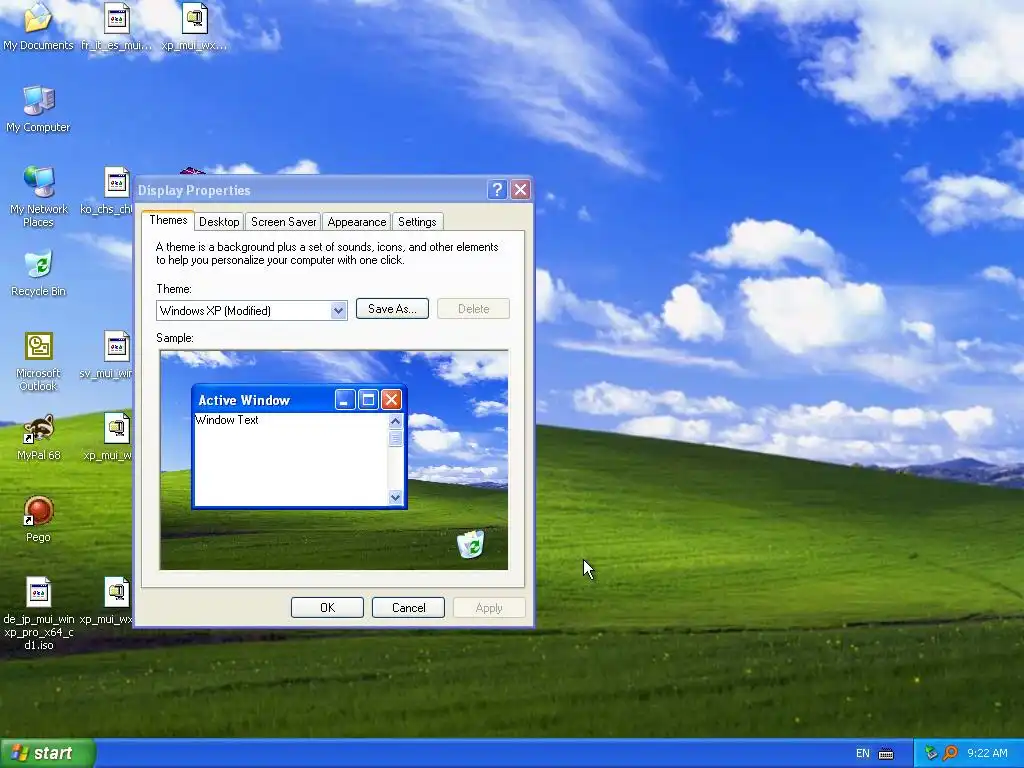This screenshot has width=1024, height=768.
Task: Open the Settings tab
Action: coord(417,222)
